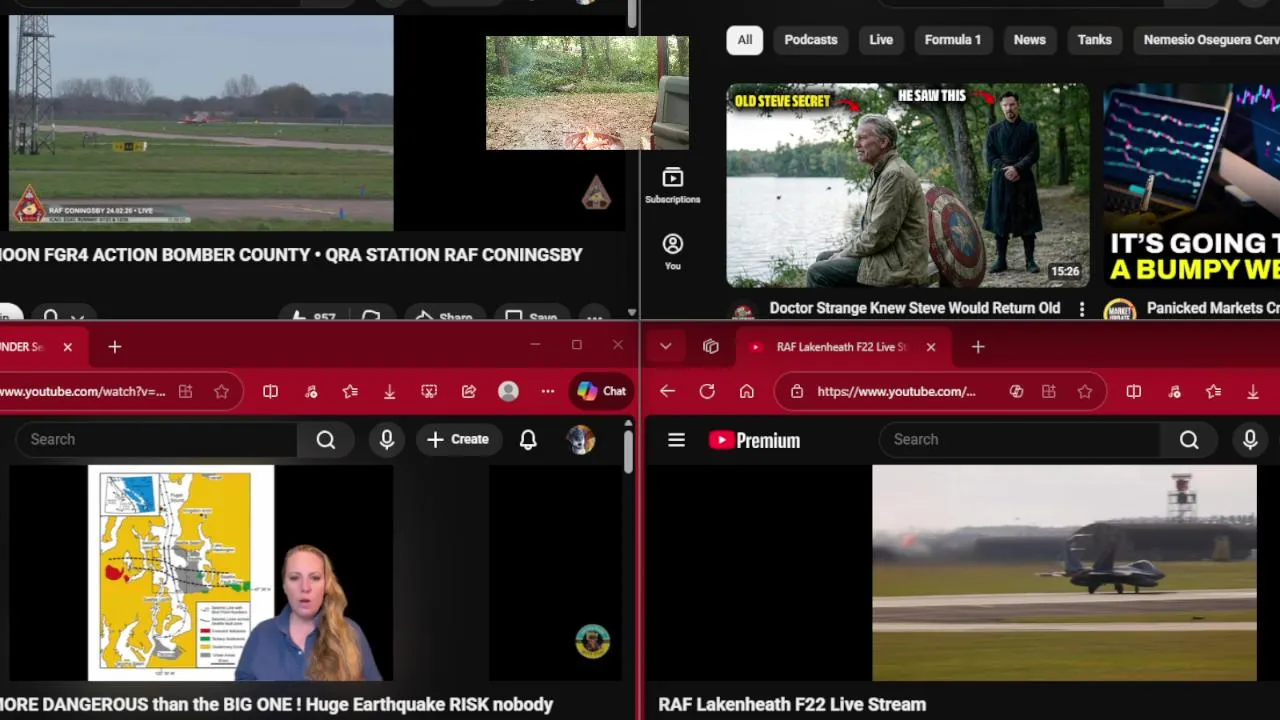Select the Formula 1 filter chip
Viewport: 1280px width, 720px height.
tap(953, 40)
